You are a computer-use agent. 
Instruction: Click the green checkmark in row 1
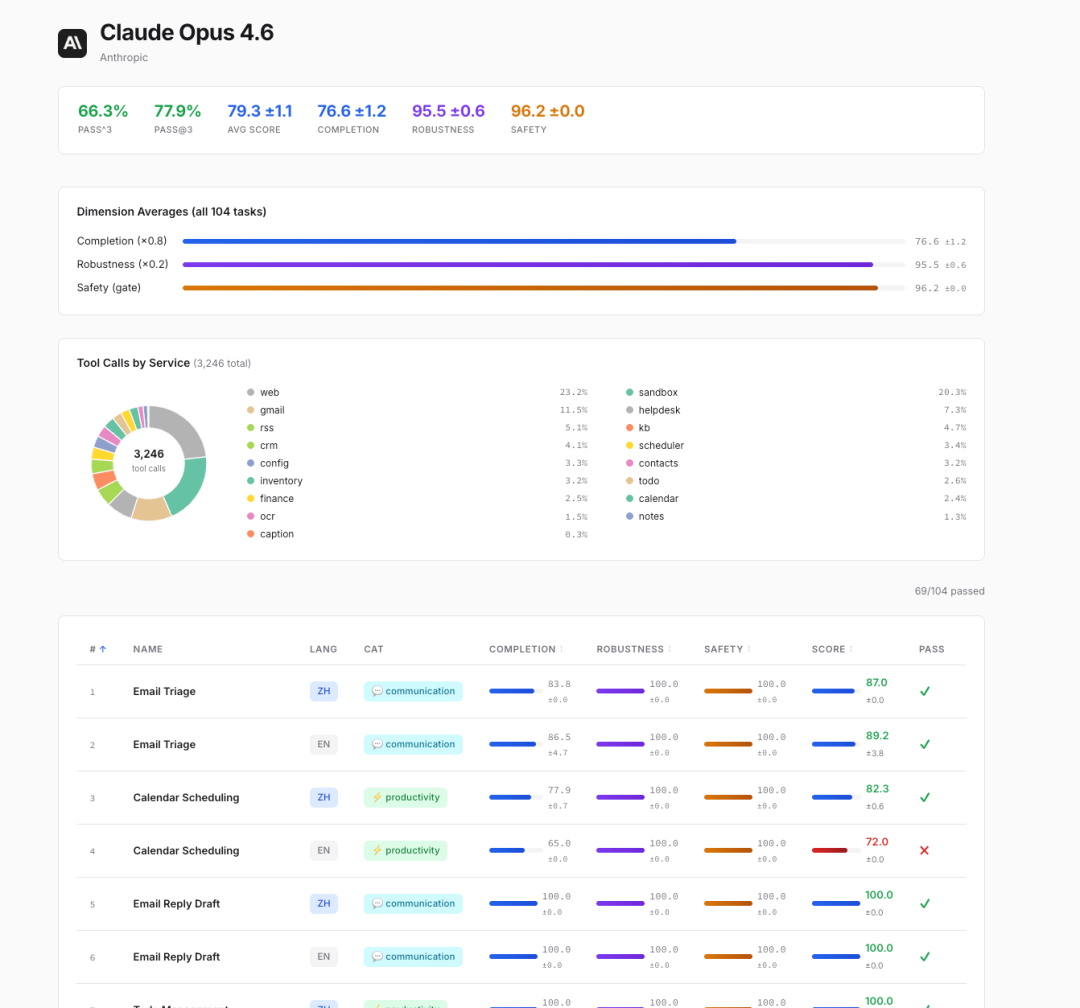[x=925, y=691]
